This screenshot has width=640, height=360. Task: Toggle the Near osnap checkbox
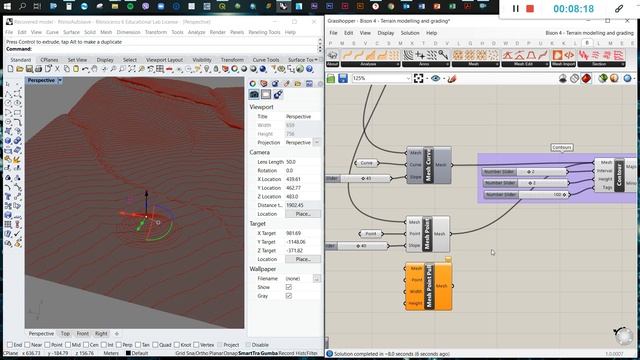tap(27, 345)
